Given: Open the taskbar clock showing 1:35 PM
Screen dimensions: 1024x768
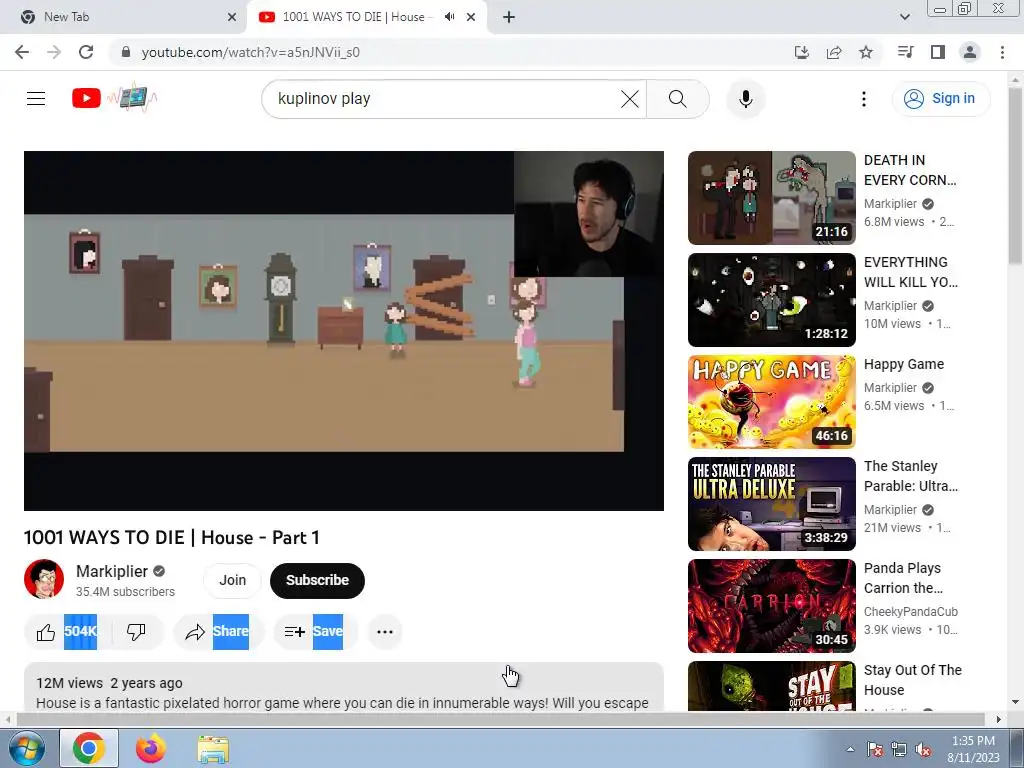Looking at the screenshot, I should coord(973,749).
